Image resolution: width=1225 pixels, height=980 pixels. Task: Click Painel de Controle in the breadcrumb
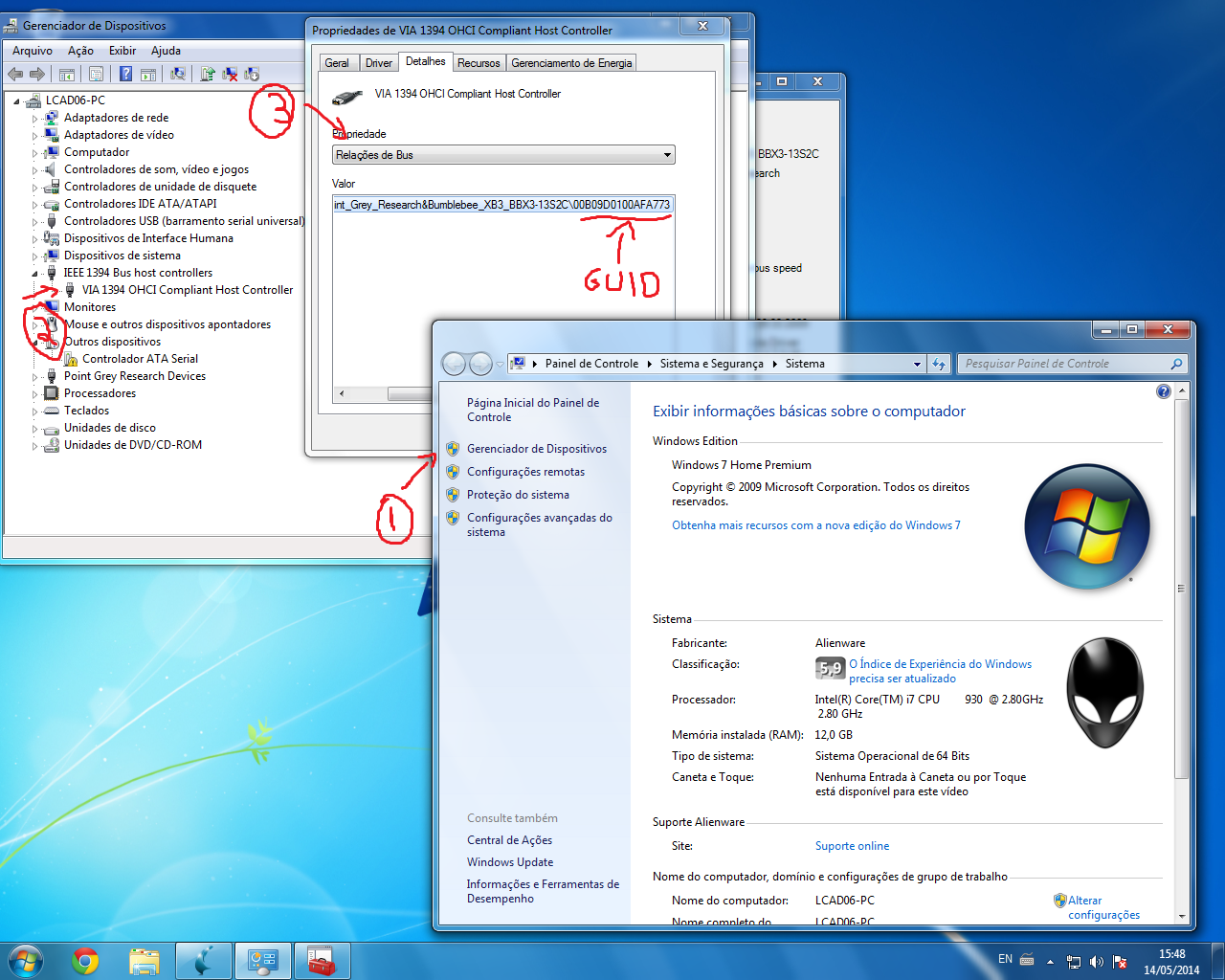pos(591,364)
